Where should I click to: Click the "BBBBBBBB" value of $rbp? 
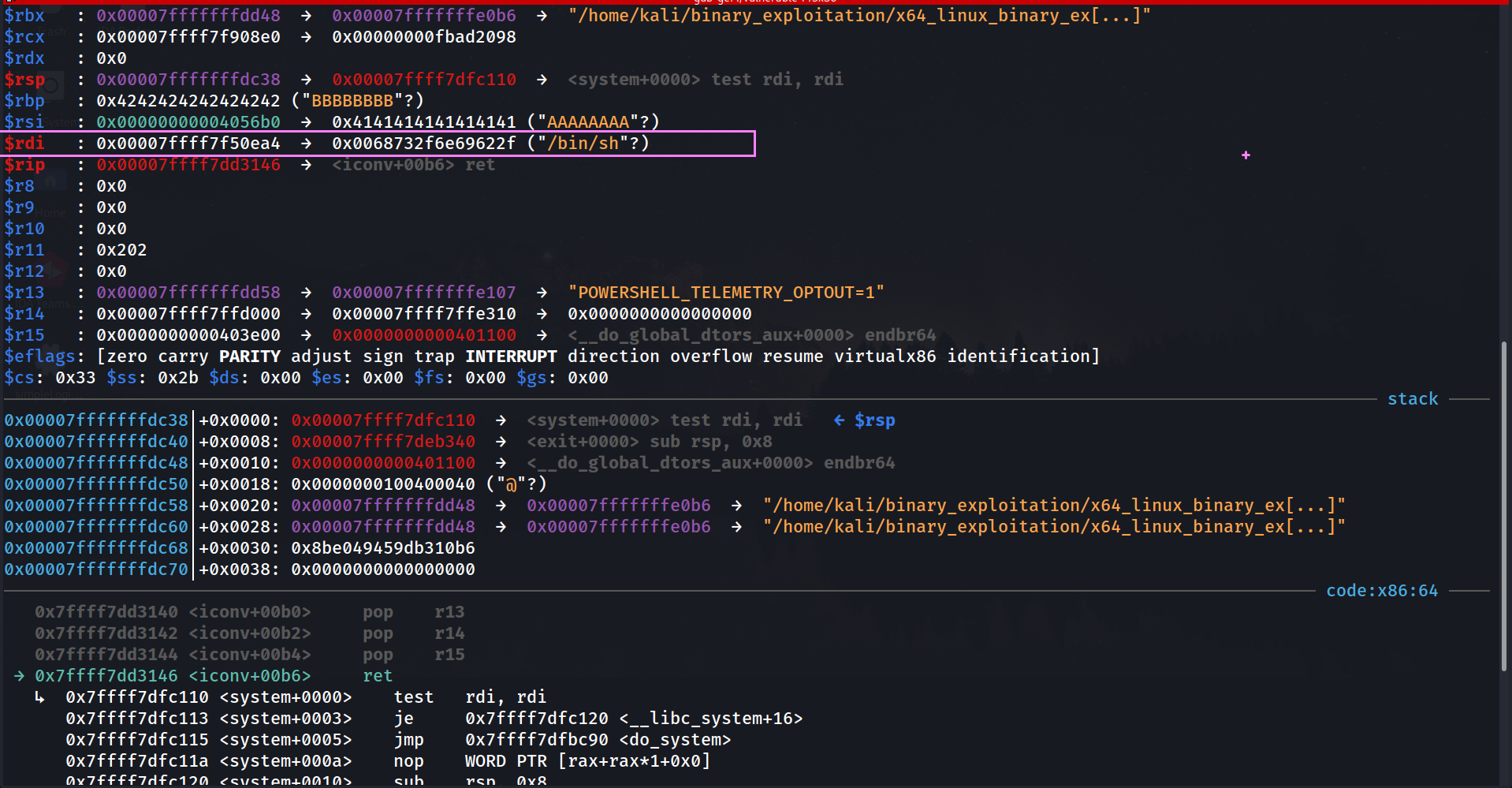[352, 101]
